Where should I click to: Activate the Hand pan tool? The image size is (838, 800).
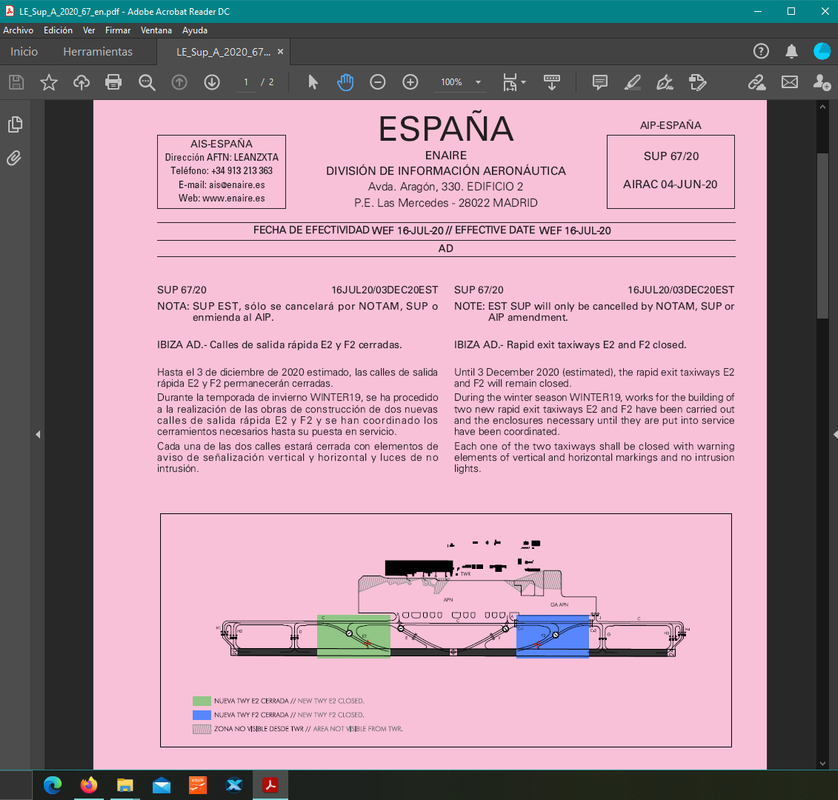(x=345, y=82)
